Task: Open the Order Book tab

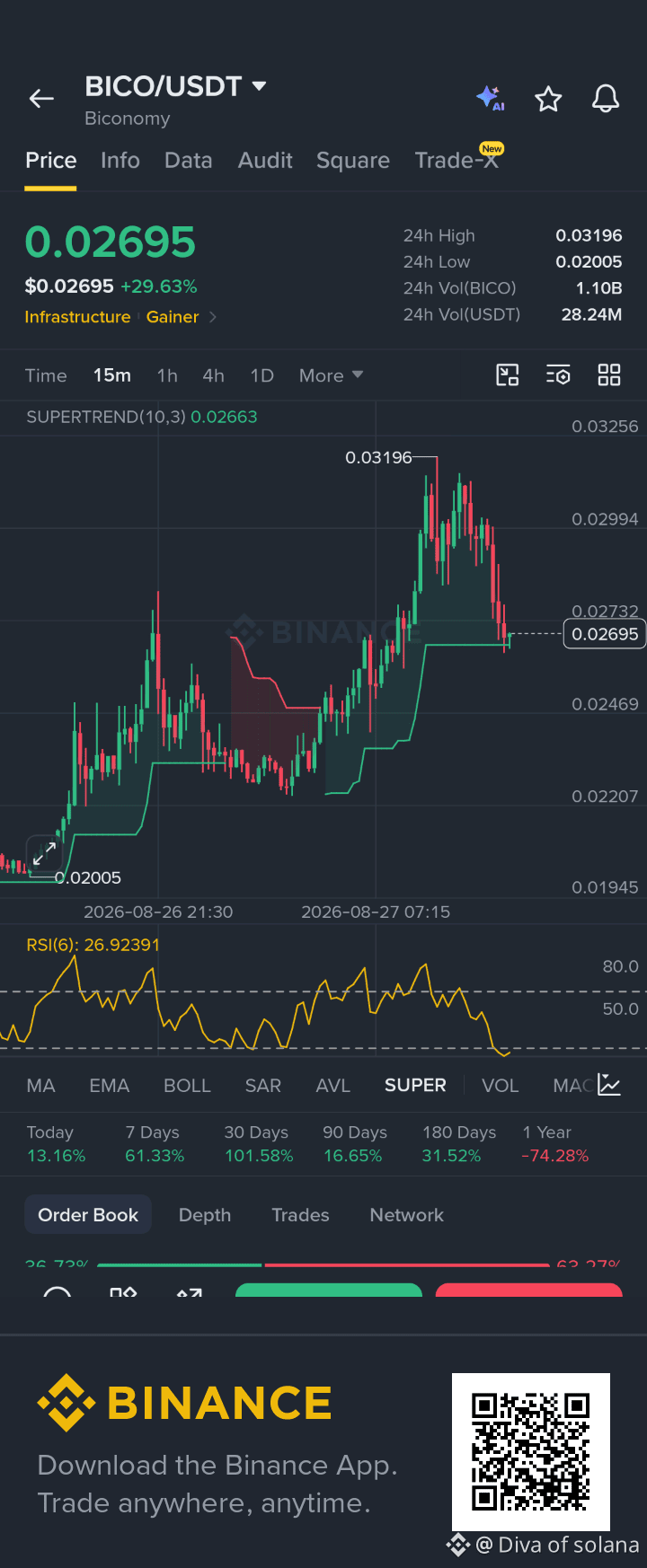Action: 88,1215
